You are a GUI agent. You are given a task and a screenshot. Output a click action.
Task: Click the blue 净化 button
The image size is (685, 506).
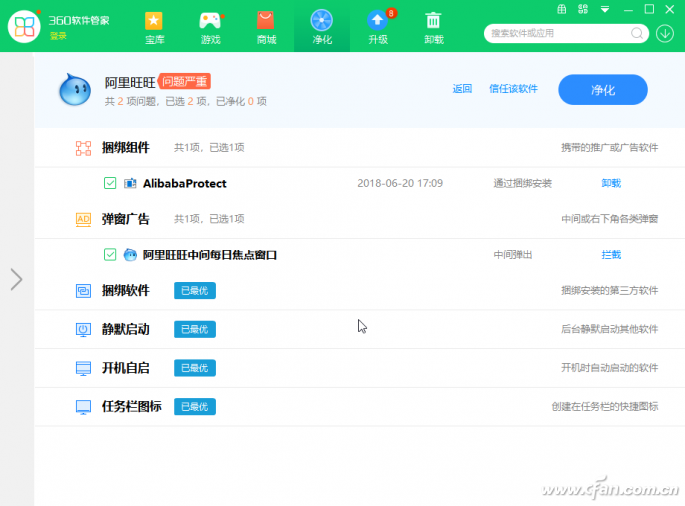[603, 90]
